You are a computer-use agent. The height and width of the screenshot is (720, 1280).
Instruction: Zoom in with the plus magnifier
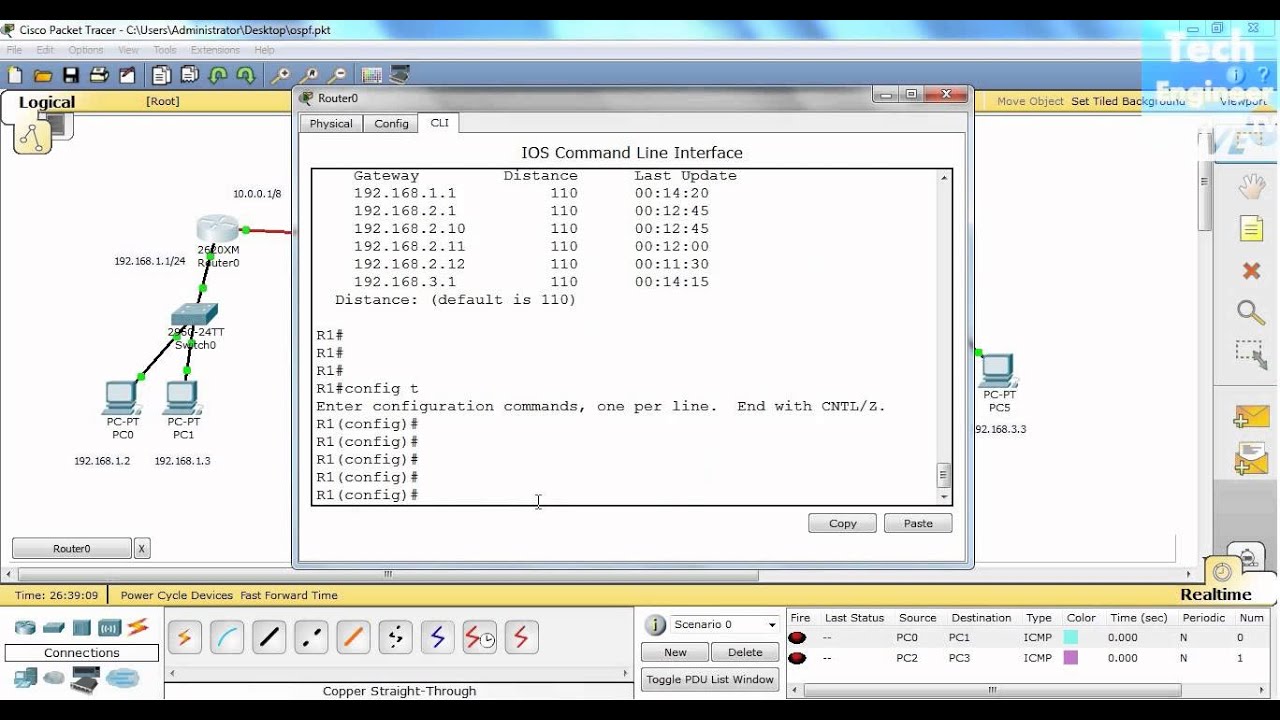[282, 75]
